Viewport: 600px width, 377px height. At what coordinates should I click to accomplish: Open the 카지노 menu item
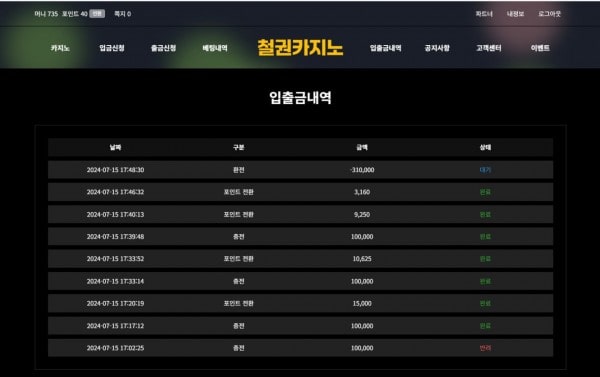(x=60, y=48)
